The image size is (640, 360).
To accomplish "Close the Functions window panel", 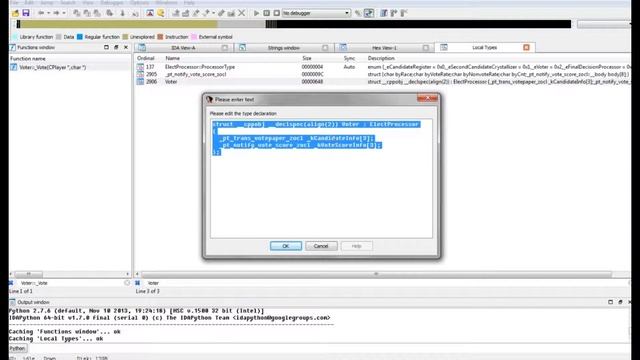I will 126,47.
